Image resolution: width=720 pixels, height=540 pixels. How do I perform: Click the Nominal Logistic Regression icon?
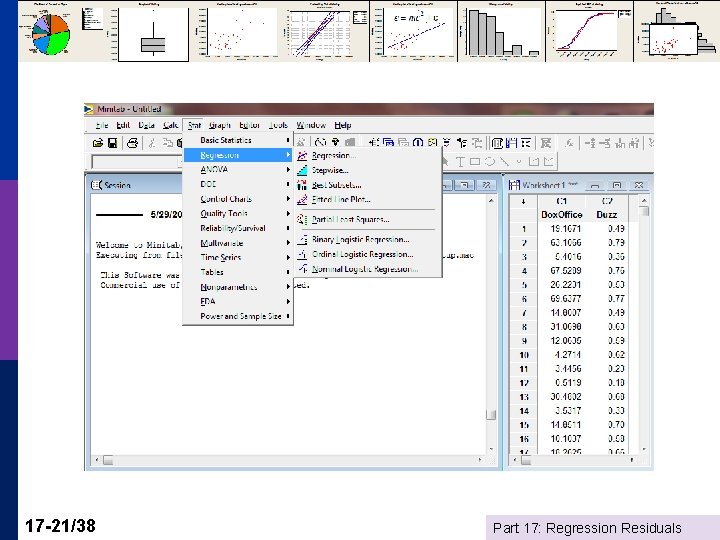302,269
